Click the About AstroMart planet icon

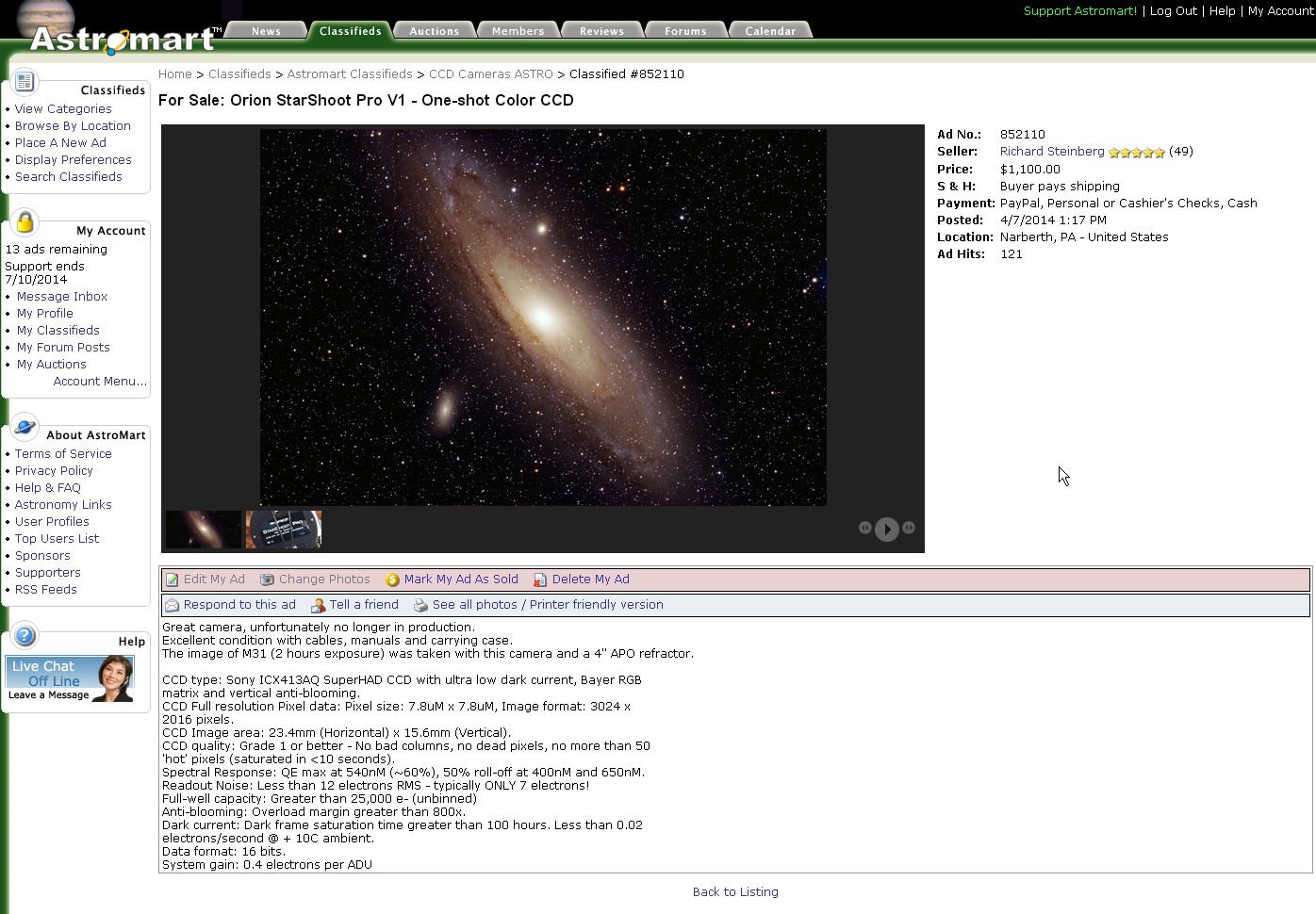[25, 426]
